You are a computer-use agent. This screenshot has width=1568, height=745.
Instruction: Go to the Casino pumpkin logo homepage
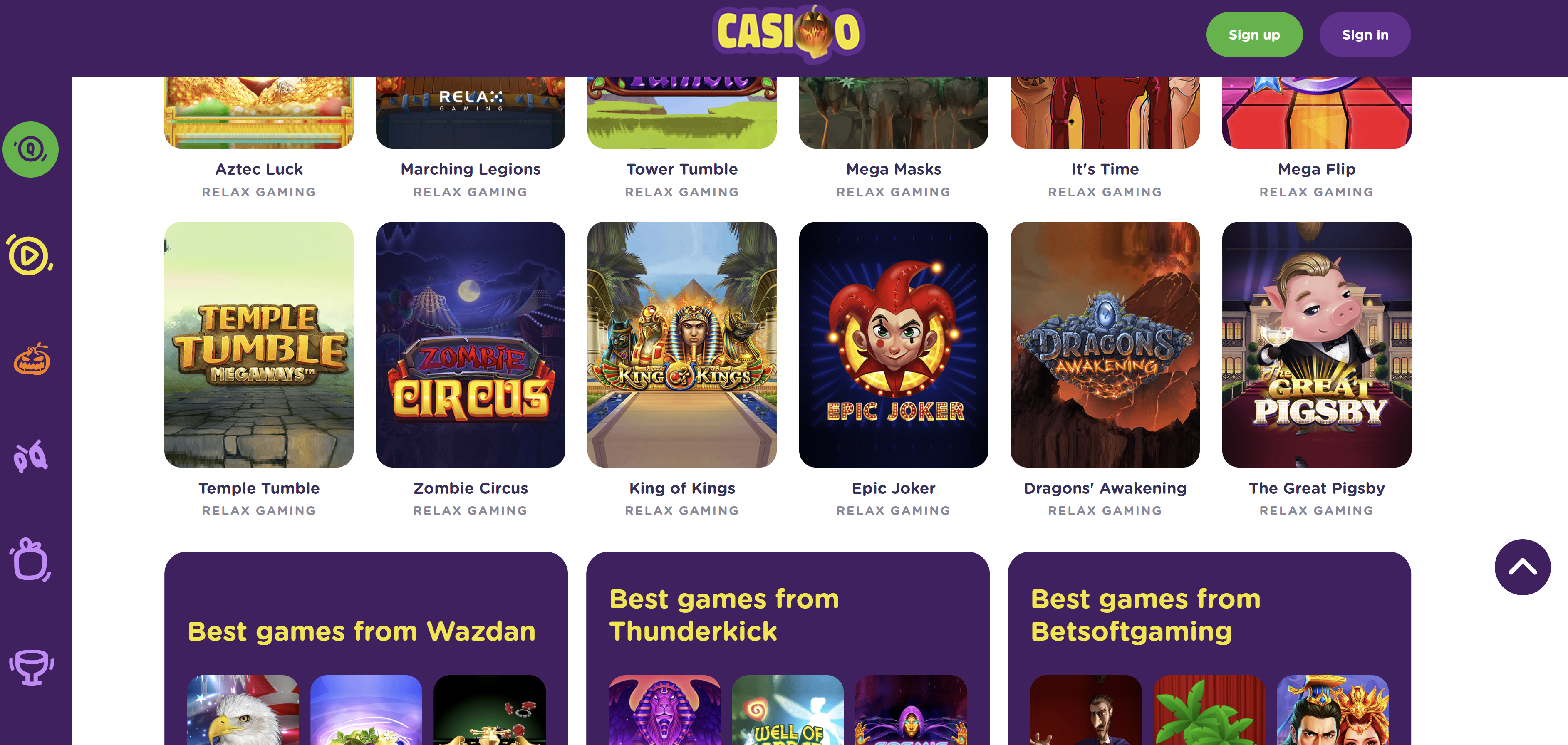(x=788, y=33)
